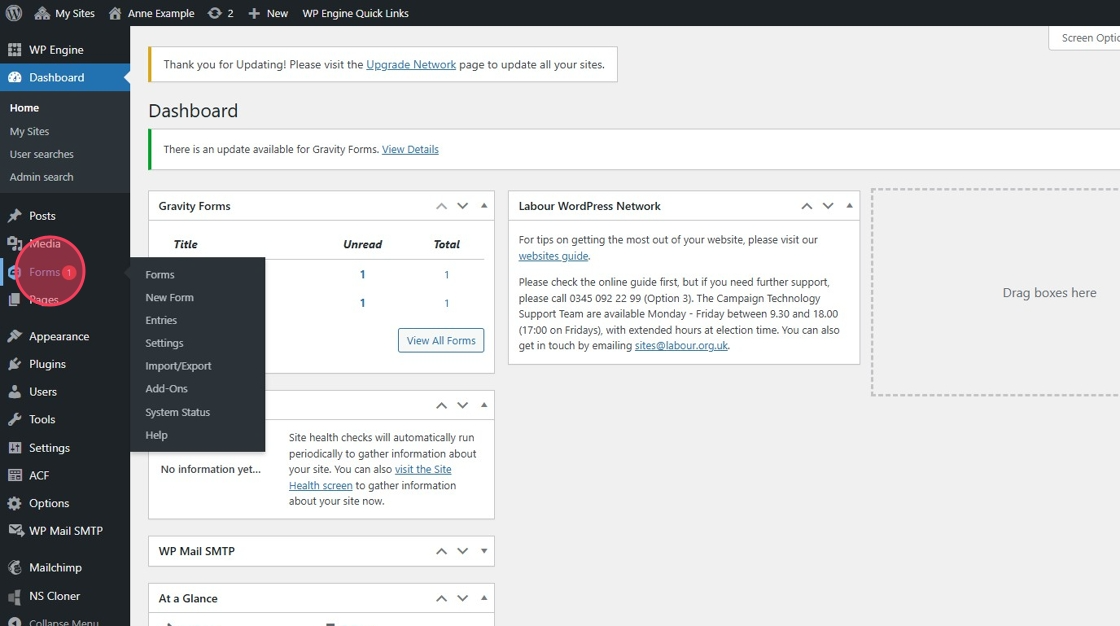The height and width of the screenshot is (626, 1120).
Task: Open Settings in the Forms flyout
Action: point(164,343)
